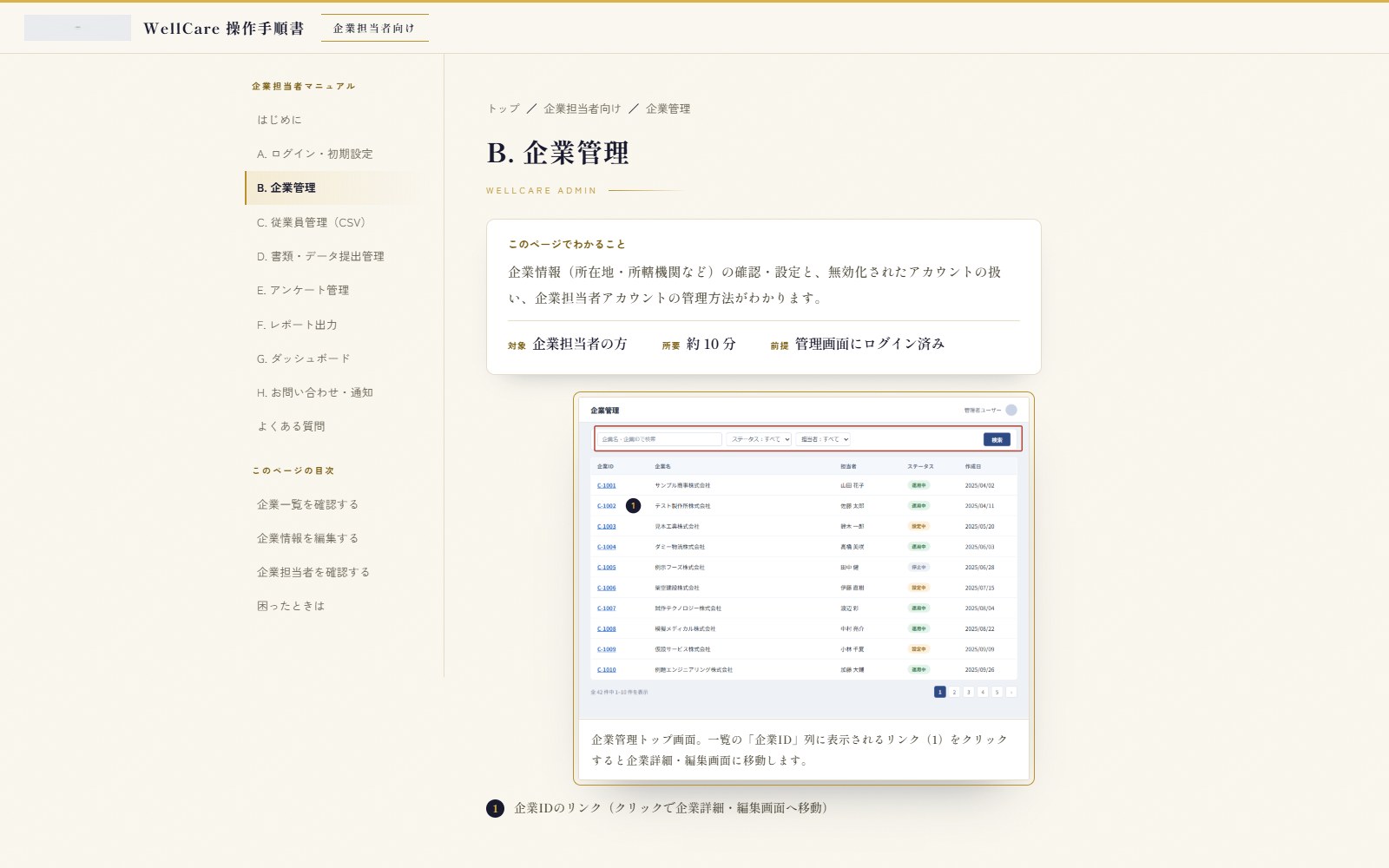Open company link C-1003
This screenshot has height=868, width=1389.
[607, 527]
